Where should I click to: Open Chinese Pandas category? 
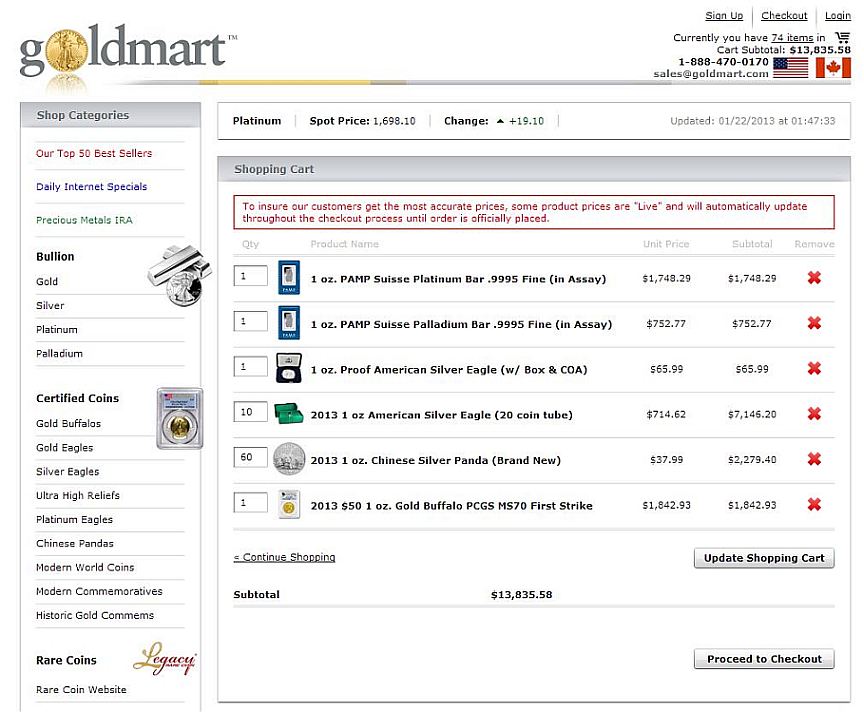[75, 543]
